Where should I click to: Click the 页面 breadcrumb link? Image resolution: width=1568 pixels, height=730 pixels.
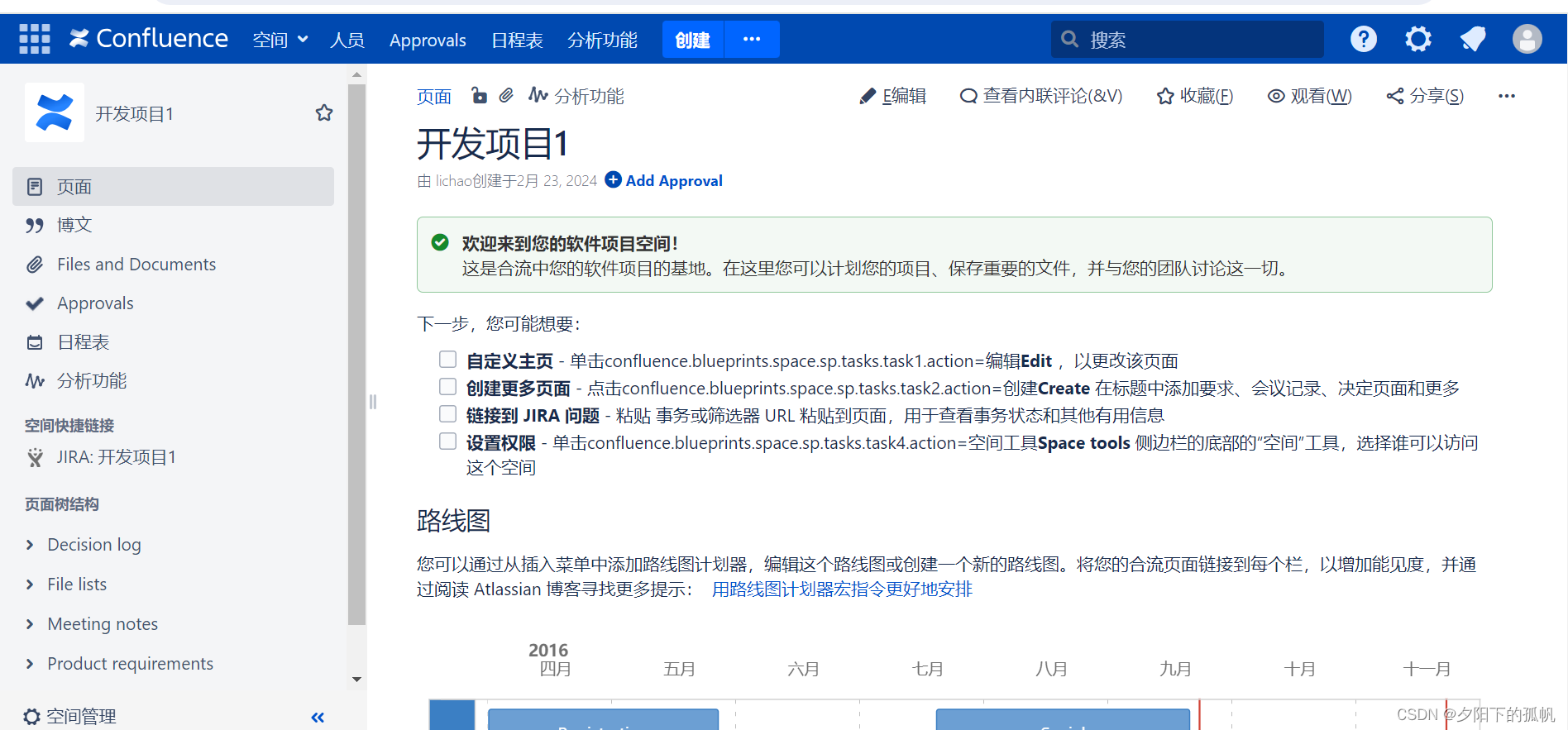pos(434,96)
